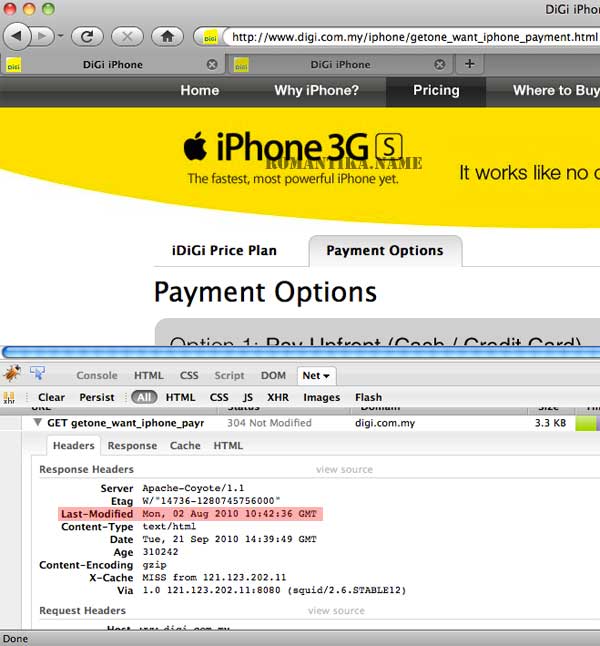Close the first DiGi iPhone tab
This screenshot has width=600, height=646.
point(212,64)
